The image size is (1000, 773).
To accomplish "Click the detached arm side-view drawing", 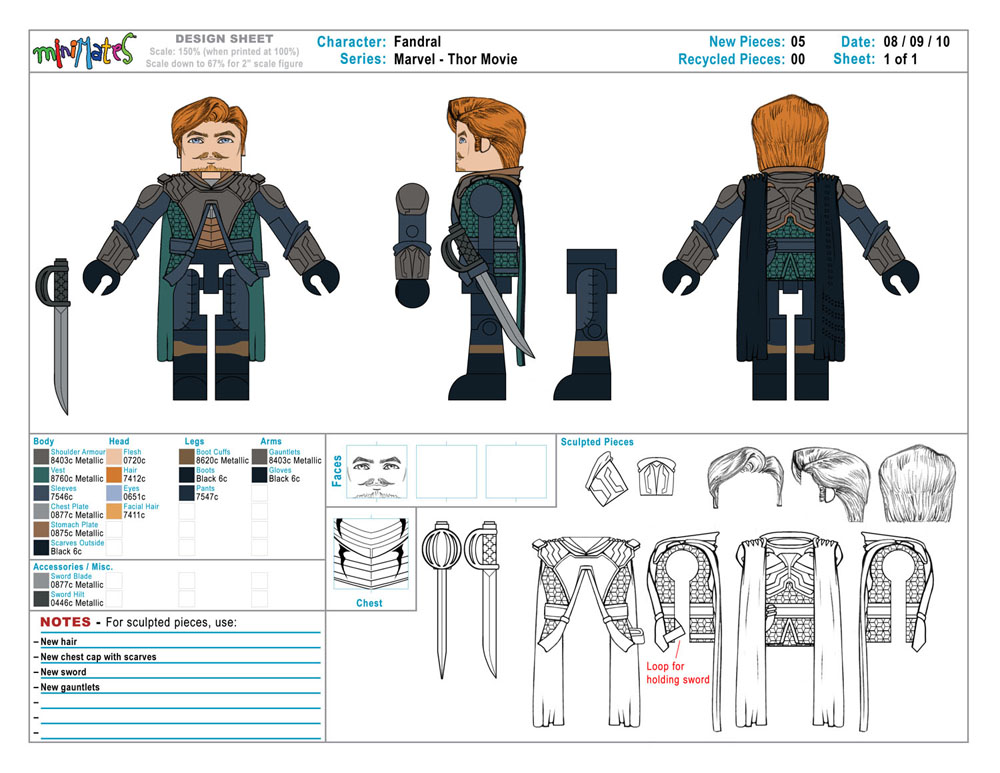I will [412, 246].
